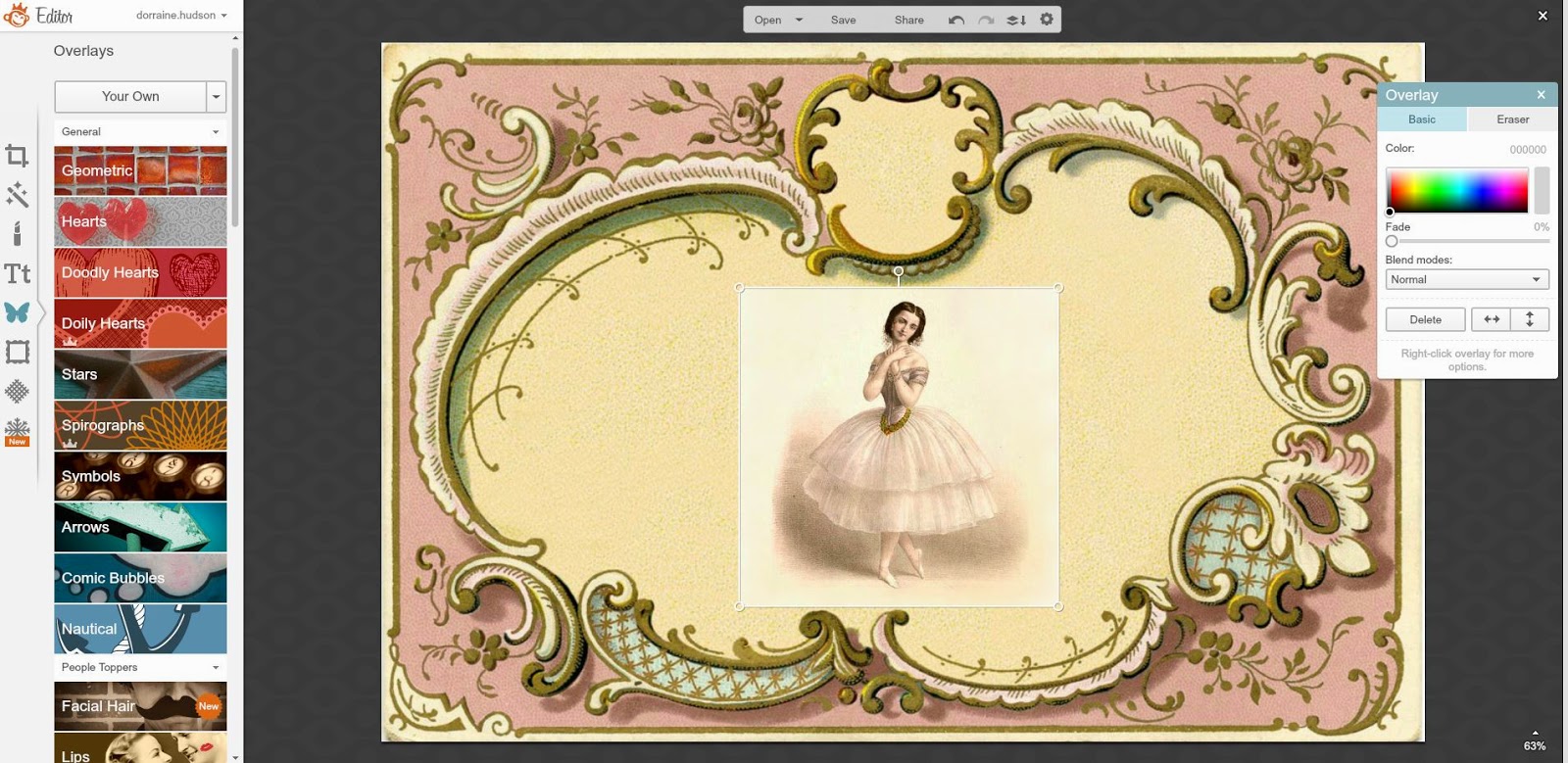
Task: Click the overlay's top-left resize handle
Action: [x=740, y=288]
